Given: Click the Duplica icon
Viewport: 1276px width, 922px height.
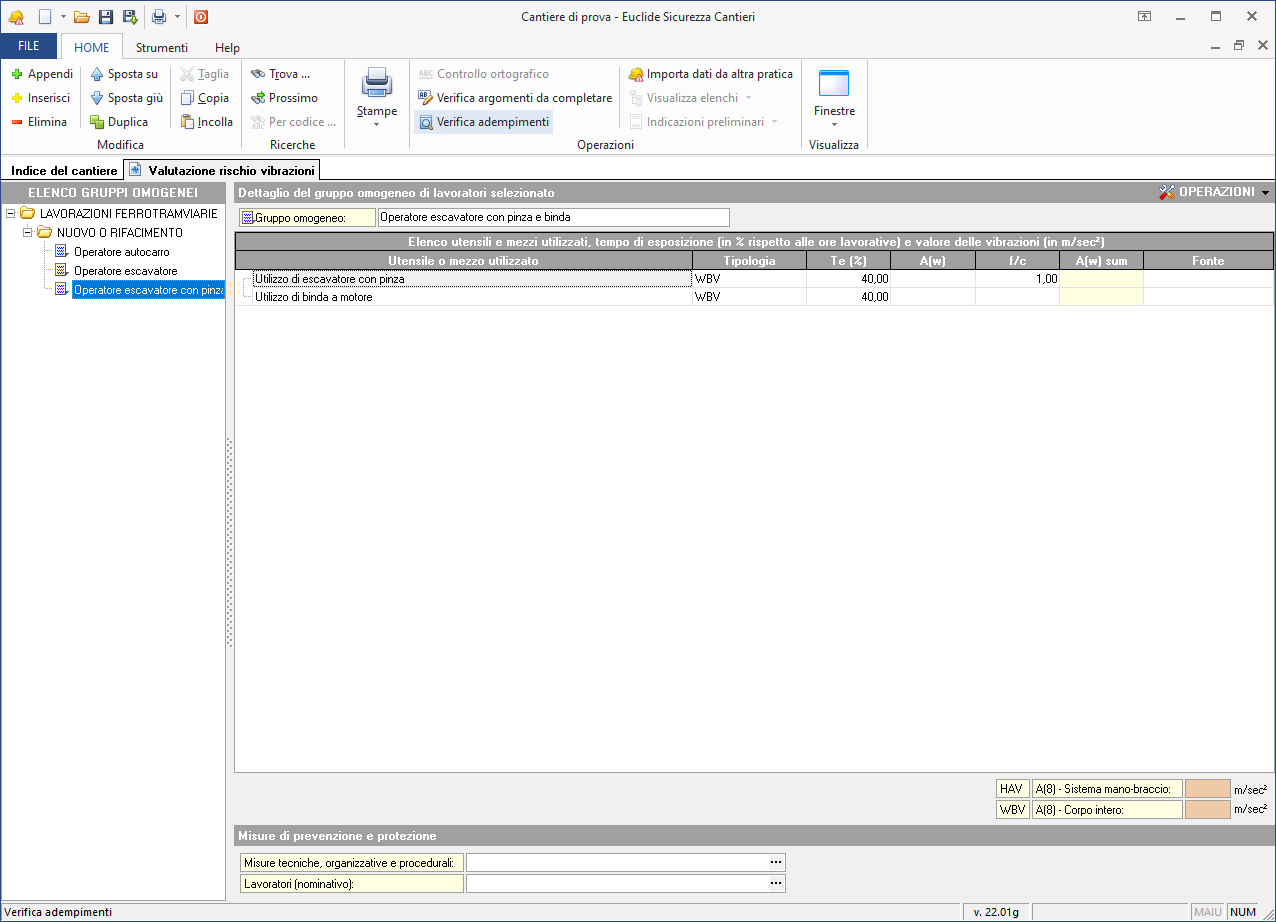Looking at the screenshot, I should coord(97,122).
